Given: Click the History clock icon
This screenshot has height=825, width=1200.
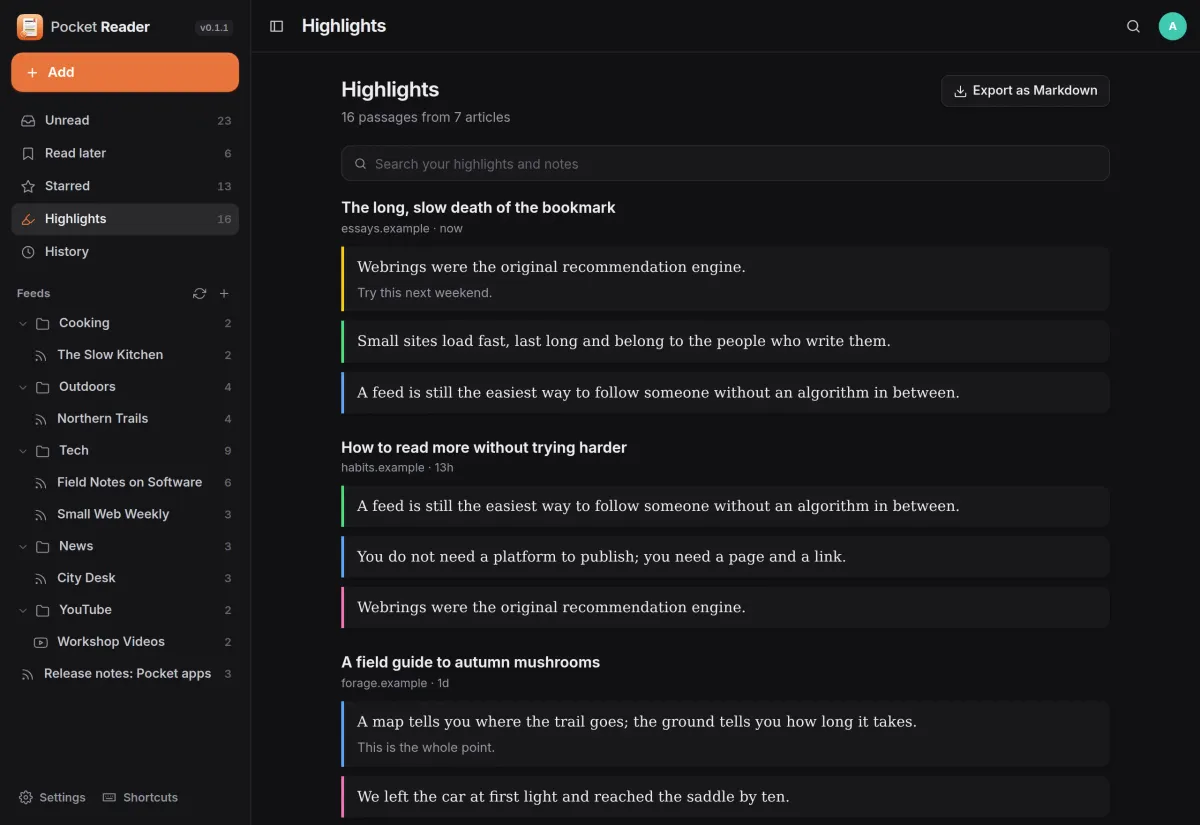Looking at the screenshot, I should (x=28, y=252).
